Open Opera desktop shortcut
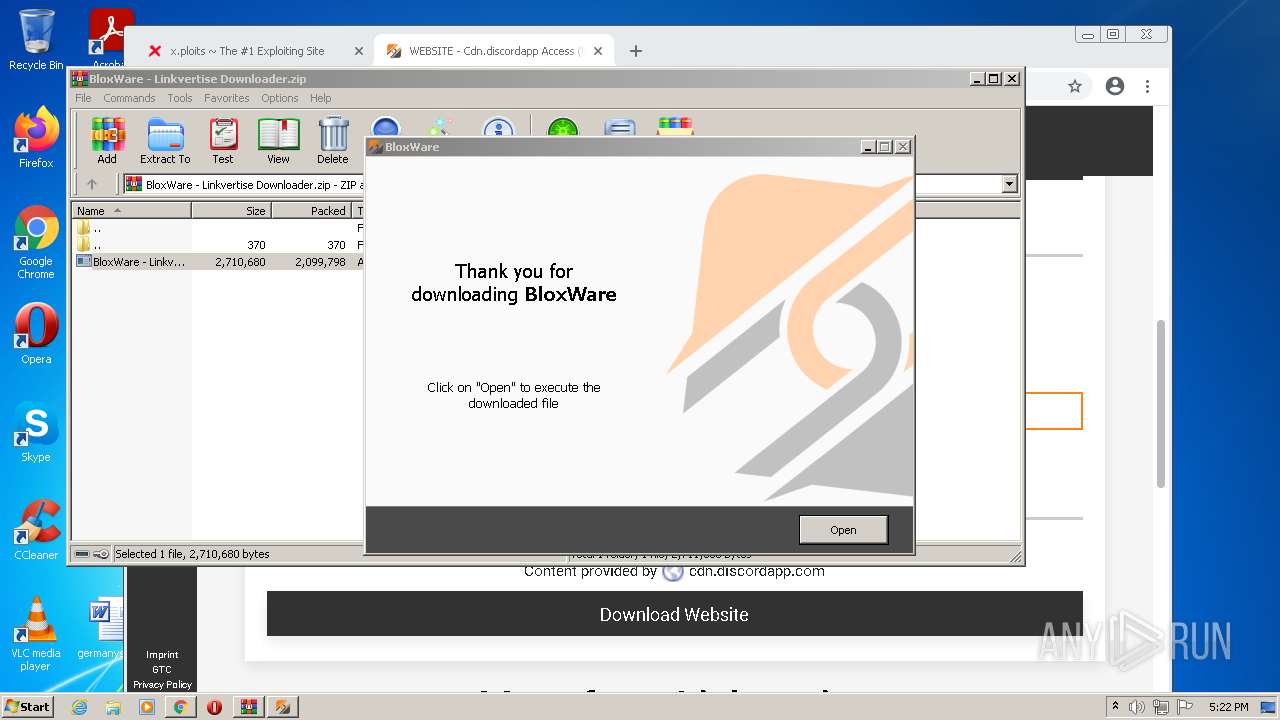The image size is (1280, 720). pyautogui.click(x=36, y=334)
